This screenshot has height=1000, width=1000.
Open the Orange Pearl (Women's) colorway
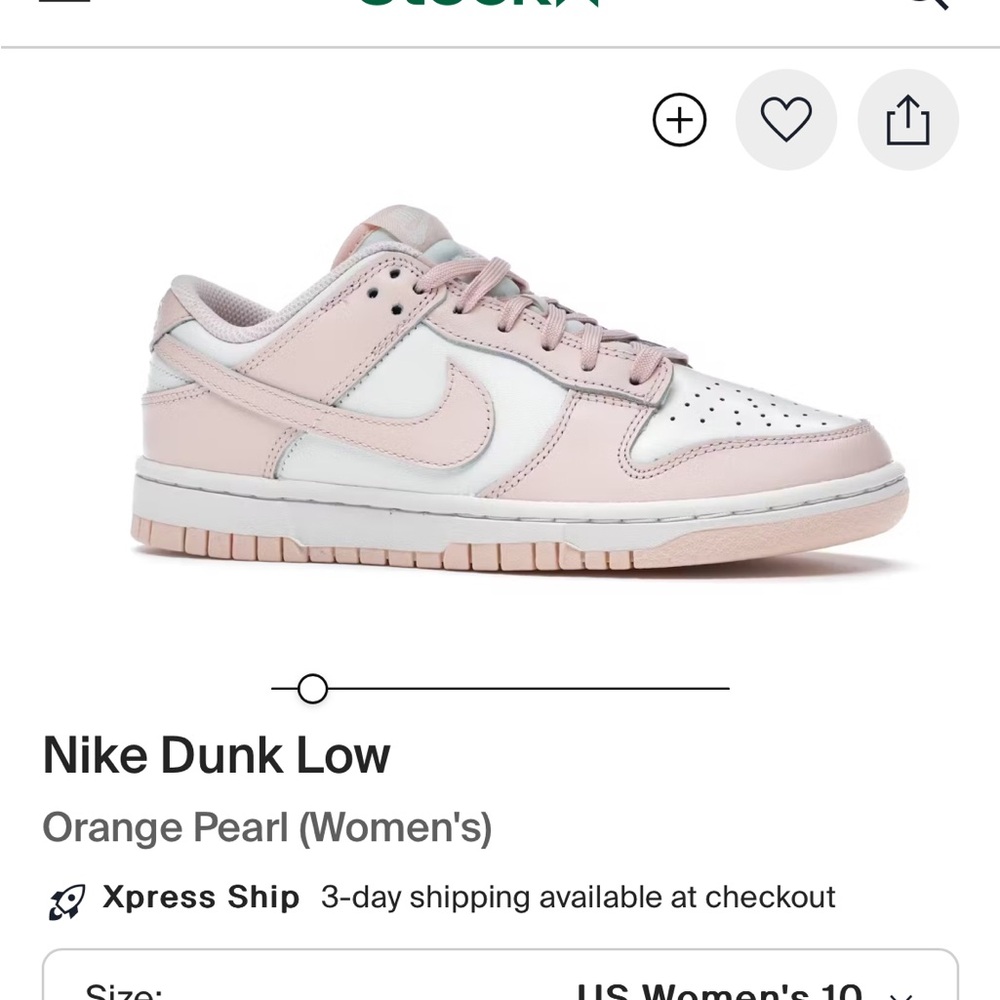click(x=268, y=827)
